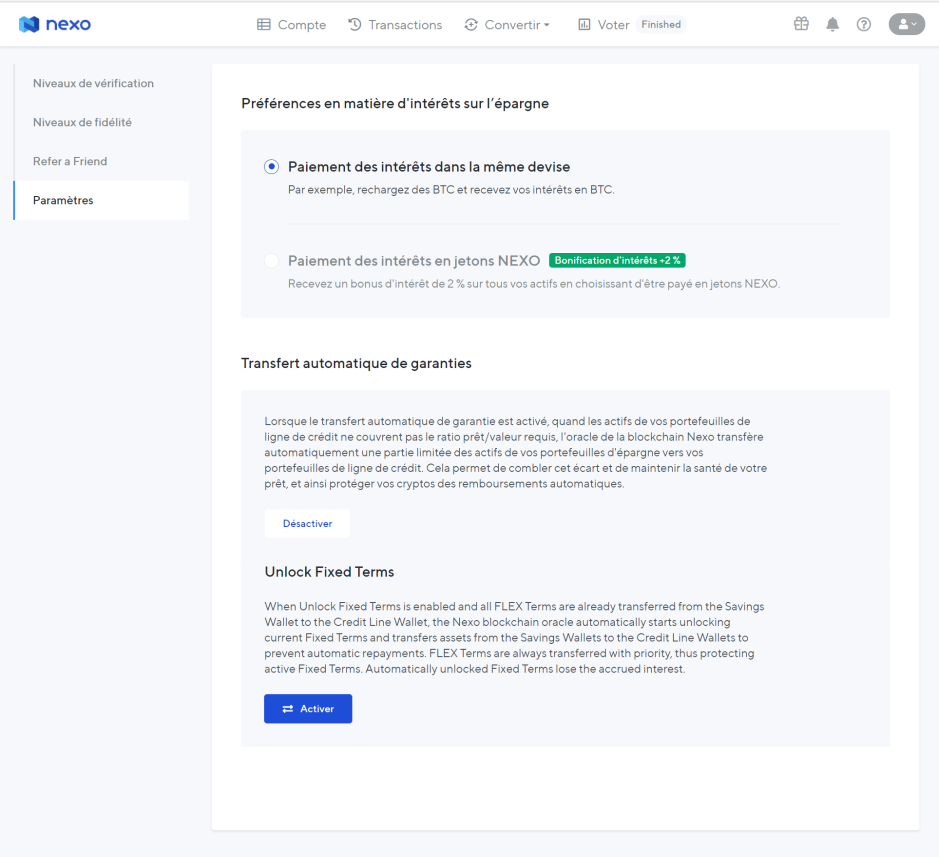Open the notifications bell
This screenshot has width=939, height=857.
pyautogui.click(x=832, y=25)
